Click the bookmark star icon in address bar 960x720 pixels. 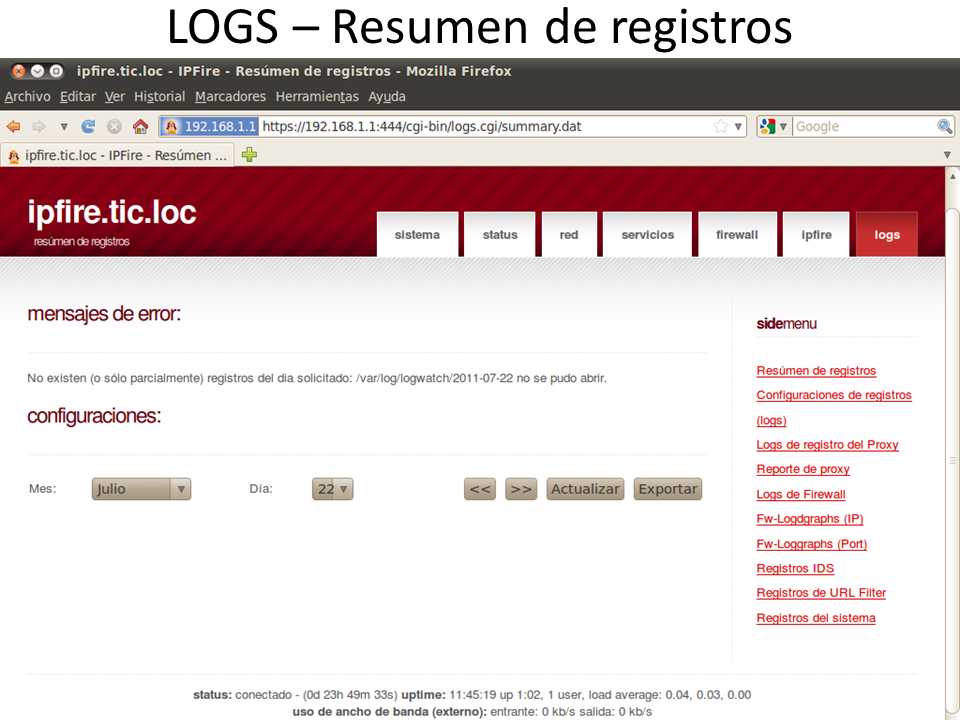tap(720, 127)
